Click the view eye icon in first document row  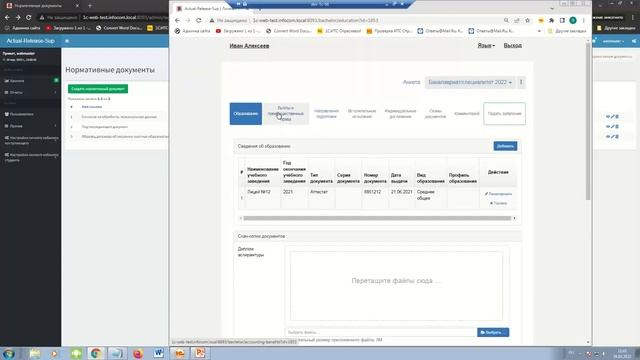608,117
